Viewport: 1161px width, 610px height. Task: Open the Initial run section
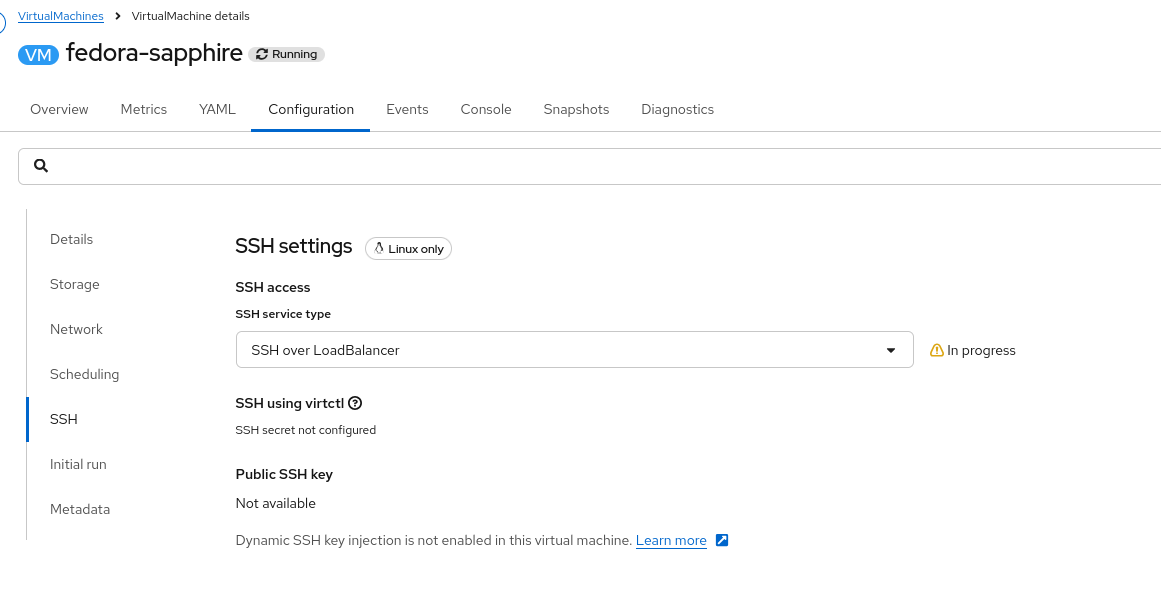pyautogui.click(x=78, y=464)
